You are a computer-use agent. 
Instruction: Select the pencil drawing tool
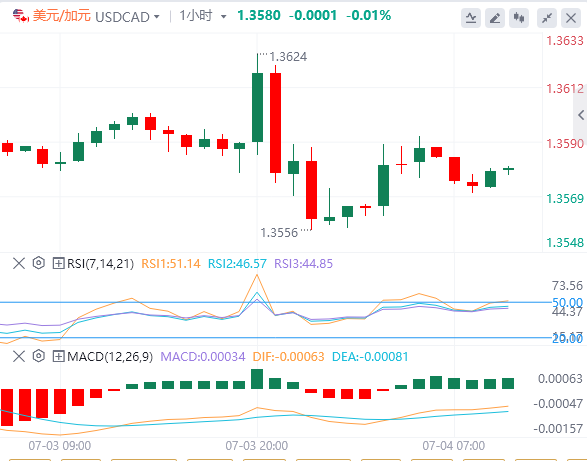point(495,18)
